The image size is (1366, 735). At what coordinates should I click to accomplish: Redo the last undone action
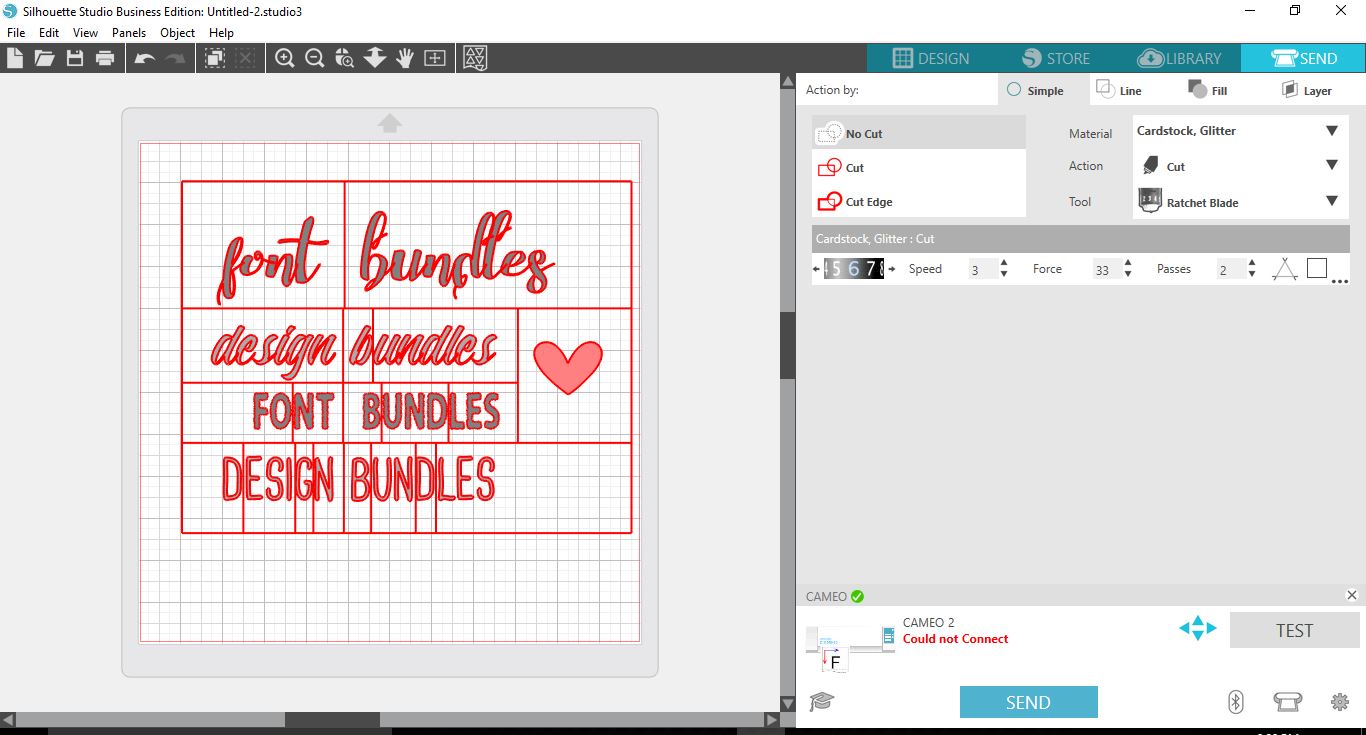pyautogui.click(x=175, y=59)
